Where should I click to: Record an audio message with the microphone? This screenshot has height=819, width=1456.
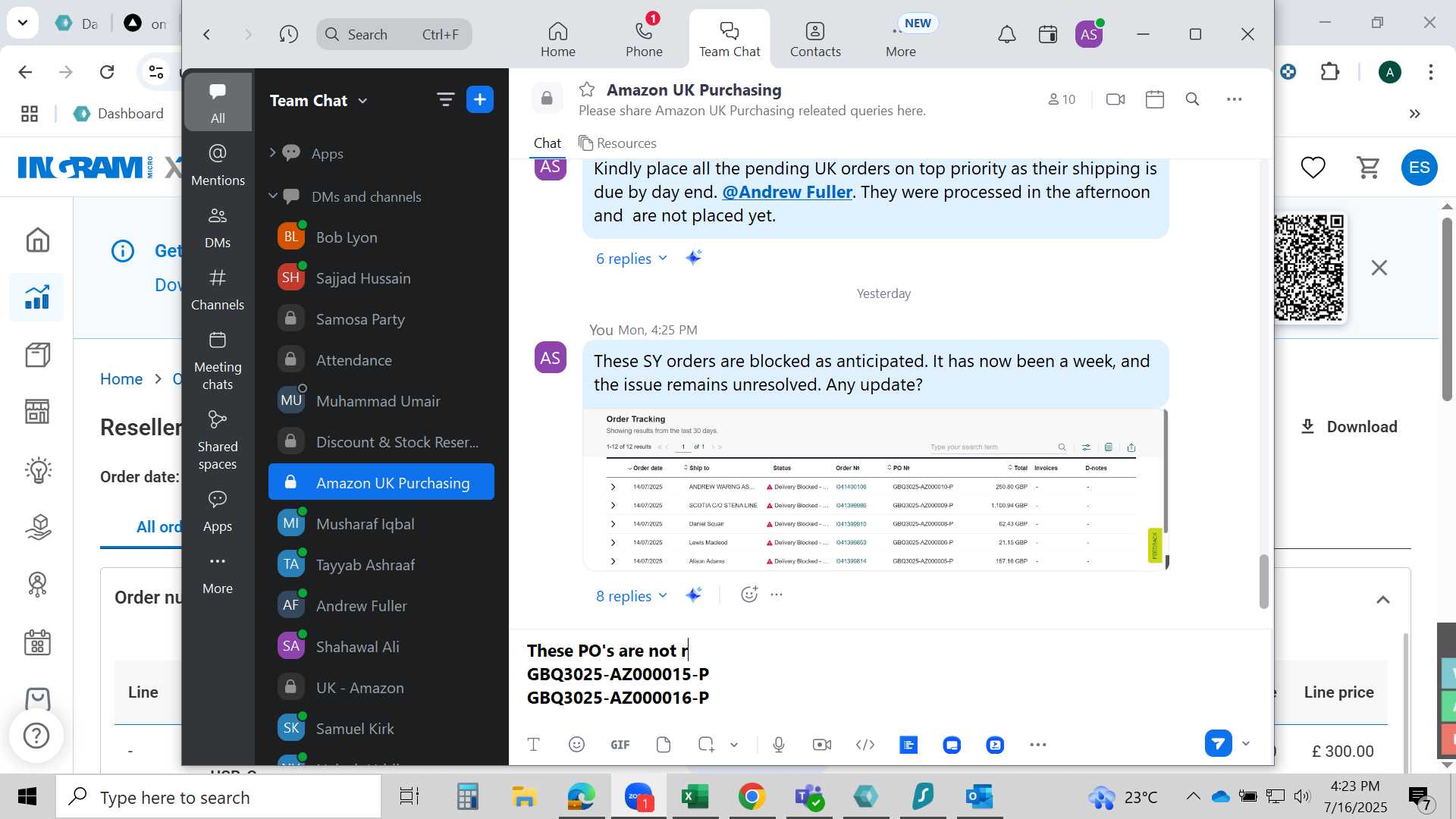[779, 745]
